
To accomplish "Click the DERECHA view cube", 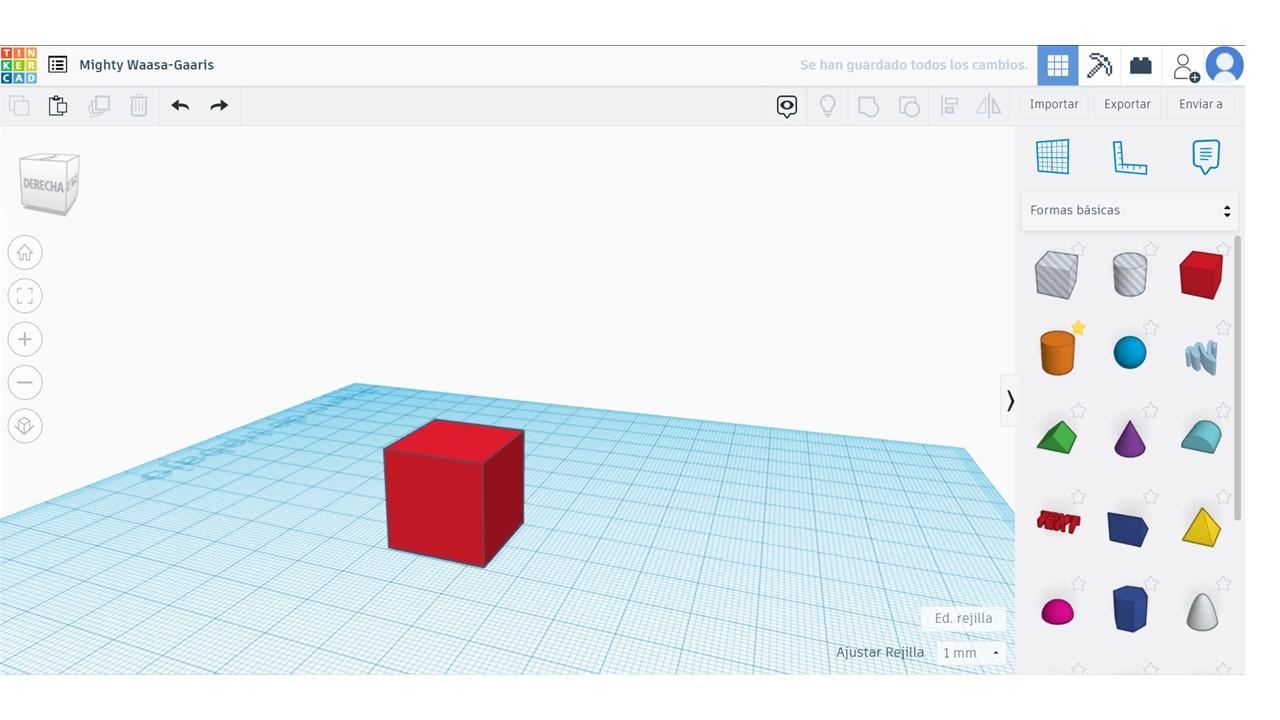I will tap(49, 183).
